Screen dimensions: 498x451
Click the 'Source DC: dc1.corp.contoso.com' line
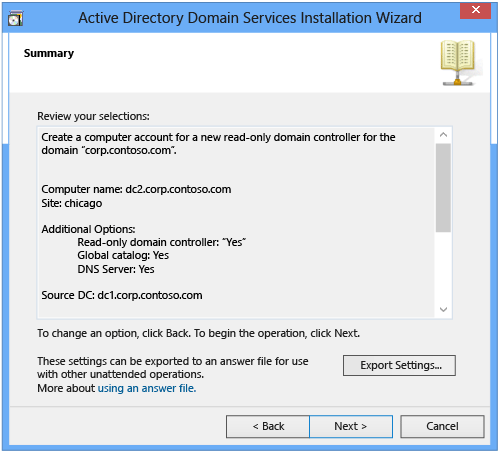[x=122, y=295]
